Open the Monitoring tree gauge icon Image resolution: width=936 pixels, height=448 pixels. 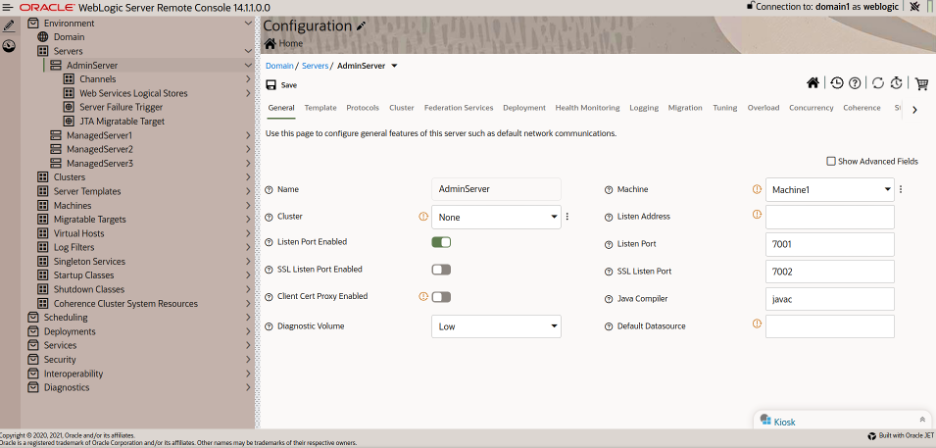pyautogui.click(x=9, y=46)
